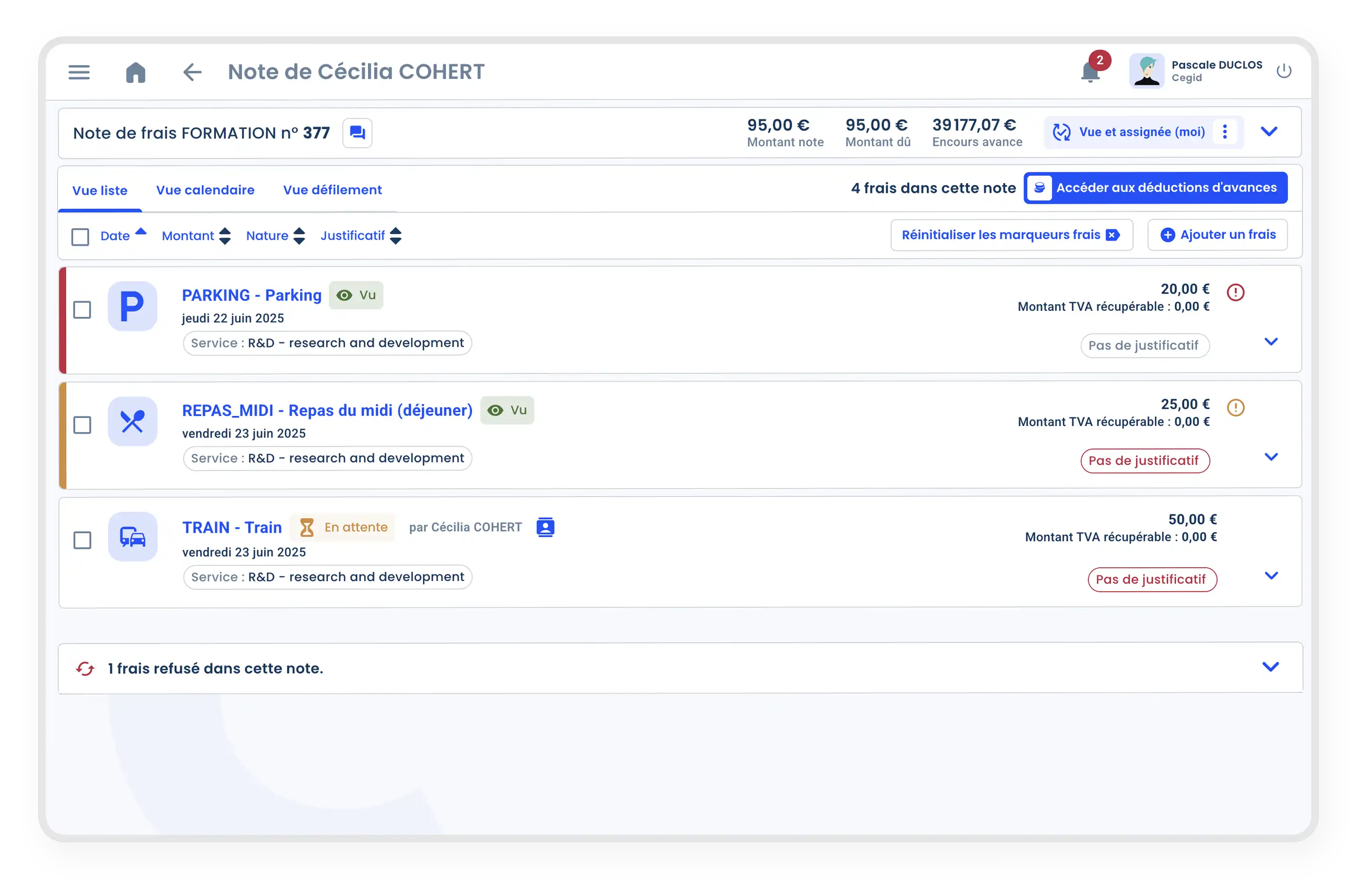Click Accéder aux déductions d'avances

(1155, 188)
